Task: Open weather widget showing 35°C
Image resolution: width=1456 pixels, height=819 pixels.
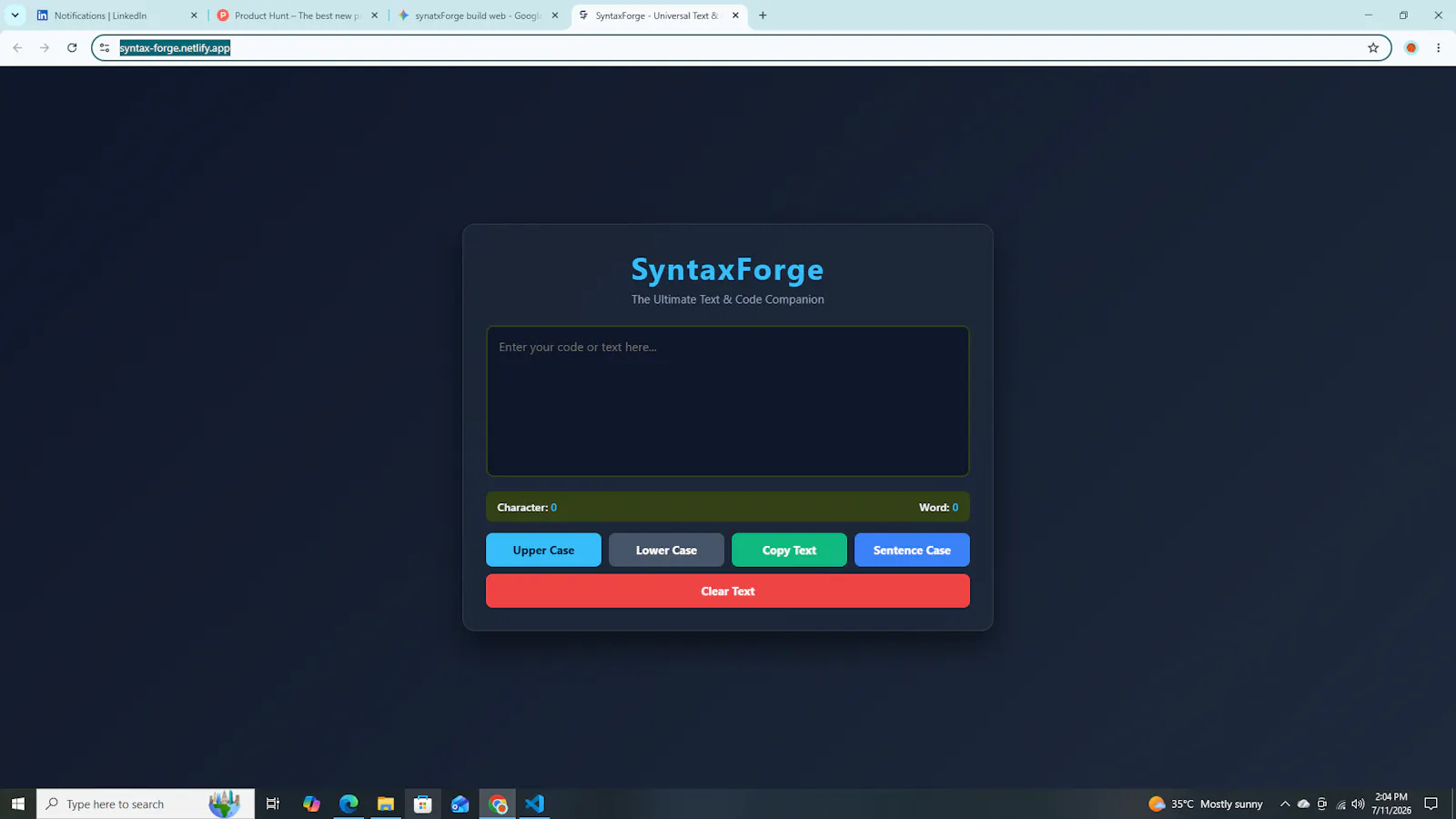Action: tap(1206, 804)
